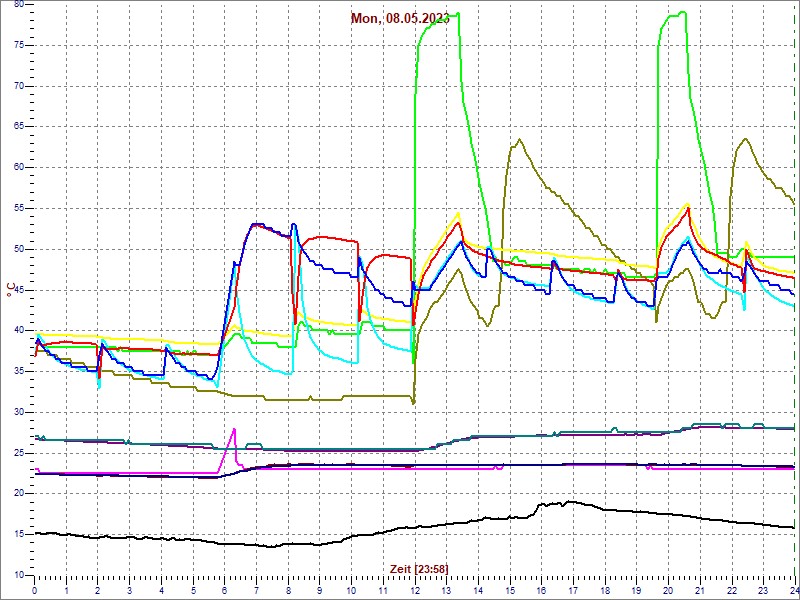
Task: Select the 55 mark on the temperature axis
Action: 18,209
